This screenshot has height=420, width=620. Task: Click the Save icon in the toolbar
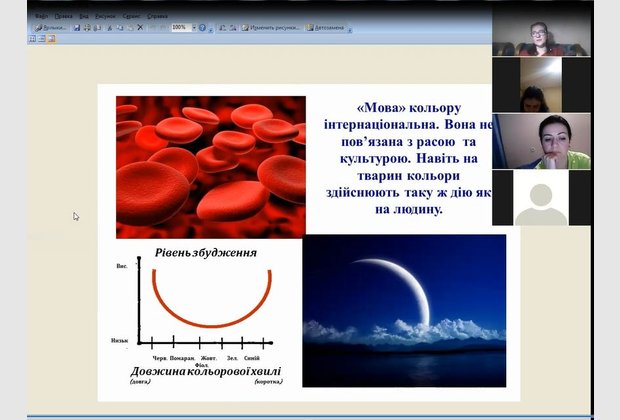click(77, 28)
